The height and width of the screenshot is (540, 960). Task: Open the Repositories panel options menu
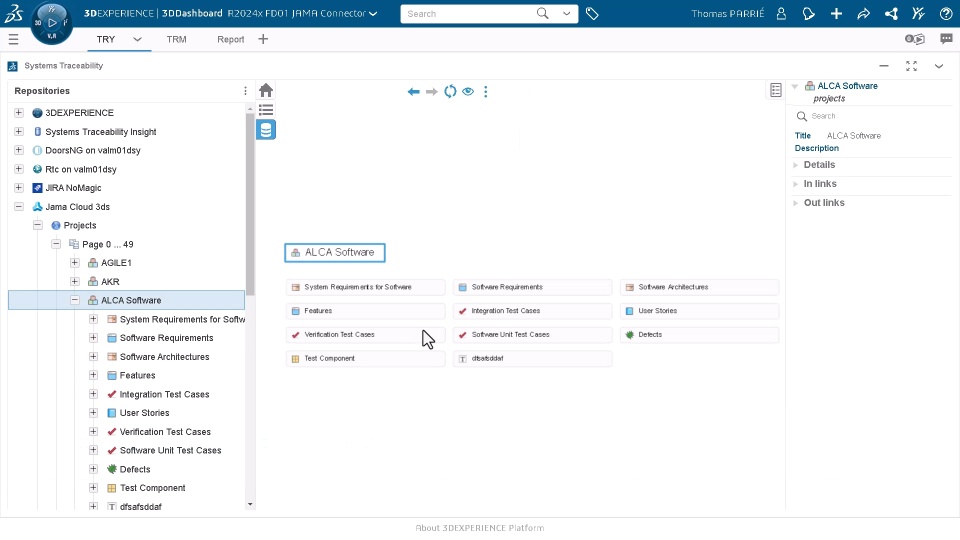[x=246, y=91]
